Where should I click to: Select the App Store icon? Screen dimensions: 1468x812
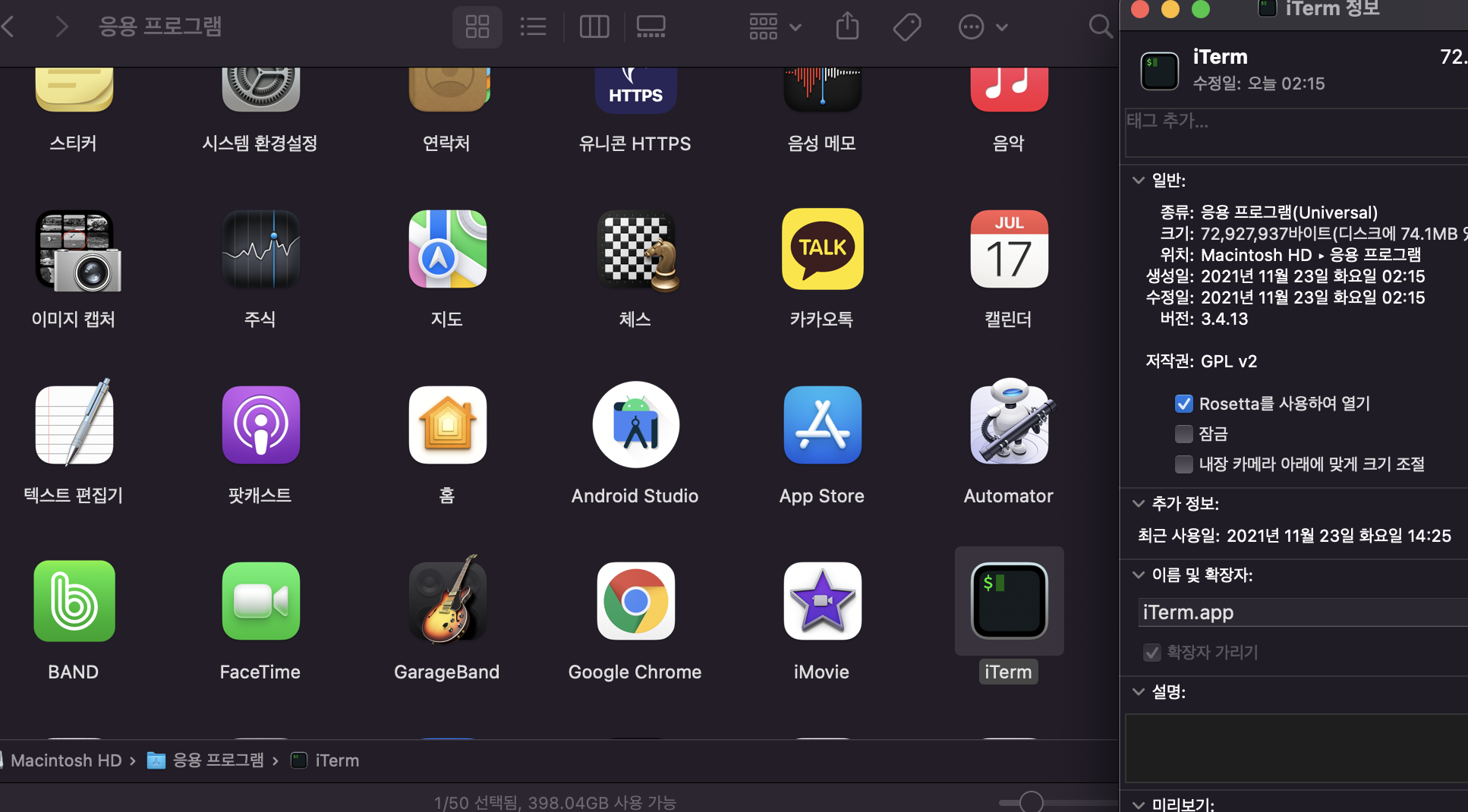click(822, 425)
